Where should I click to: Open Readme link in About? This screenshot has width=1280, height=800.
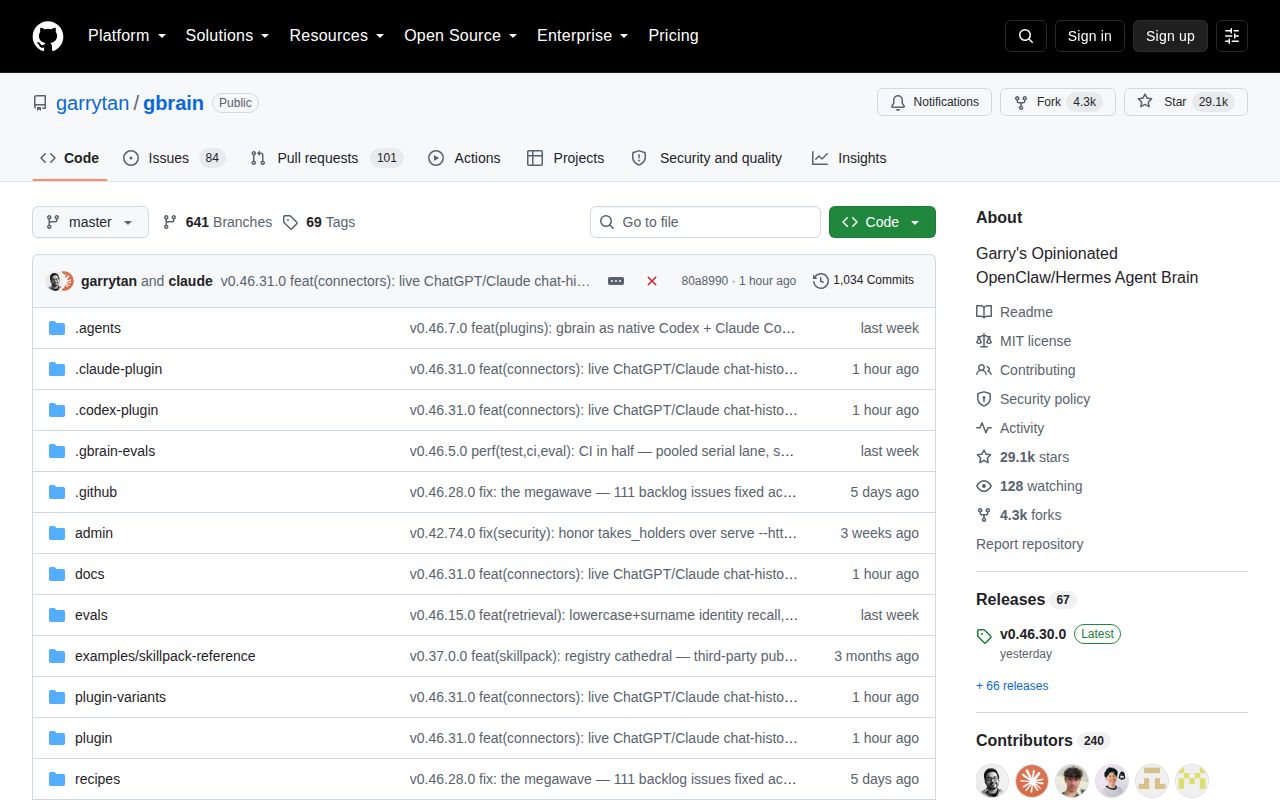click(x=1014, y=312)
